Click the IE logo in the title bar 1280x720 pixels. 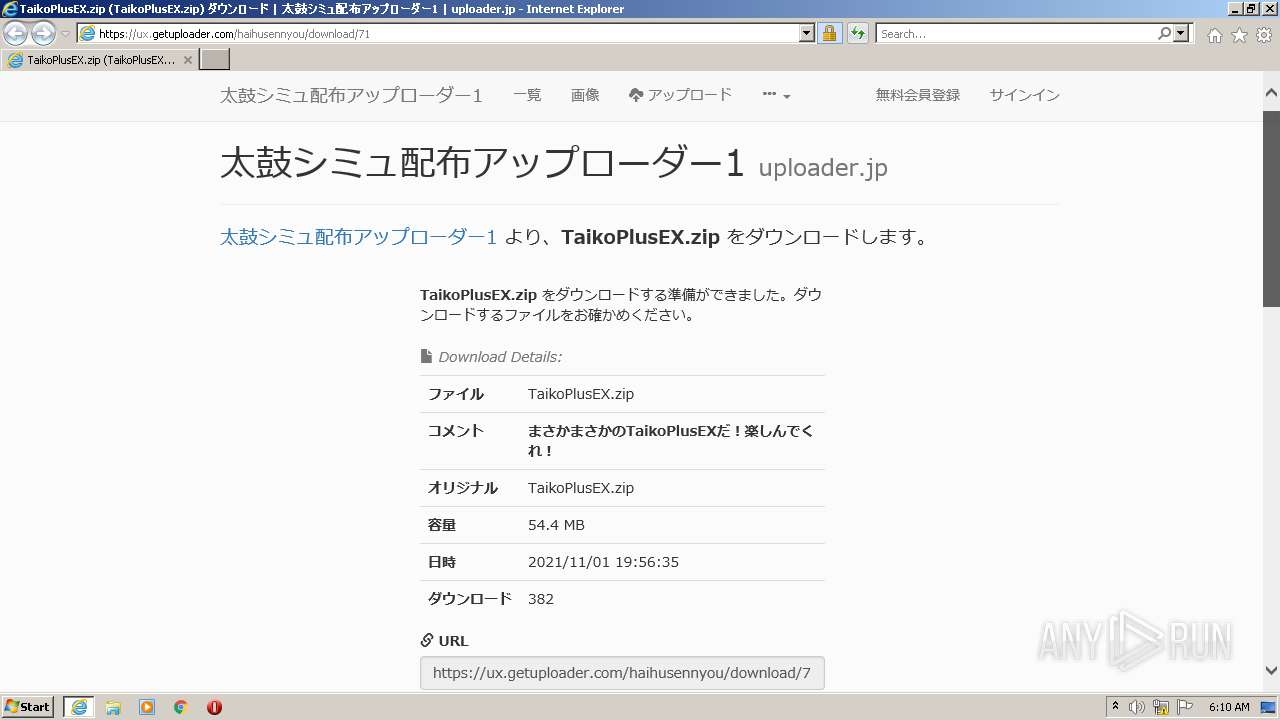pyautogui.click(x=9, y=9)
